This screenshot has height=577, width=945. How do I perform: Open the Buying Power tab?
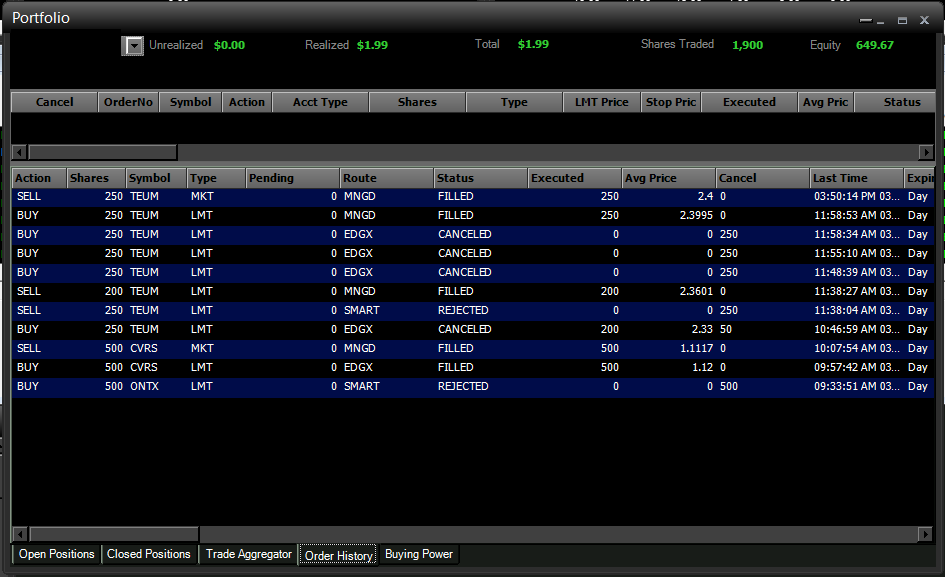[x=419, y=554]
